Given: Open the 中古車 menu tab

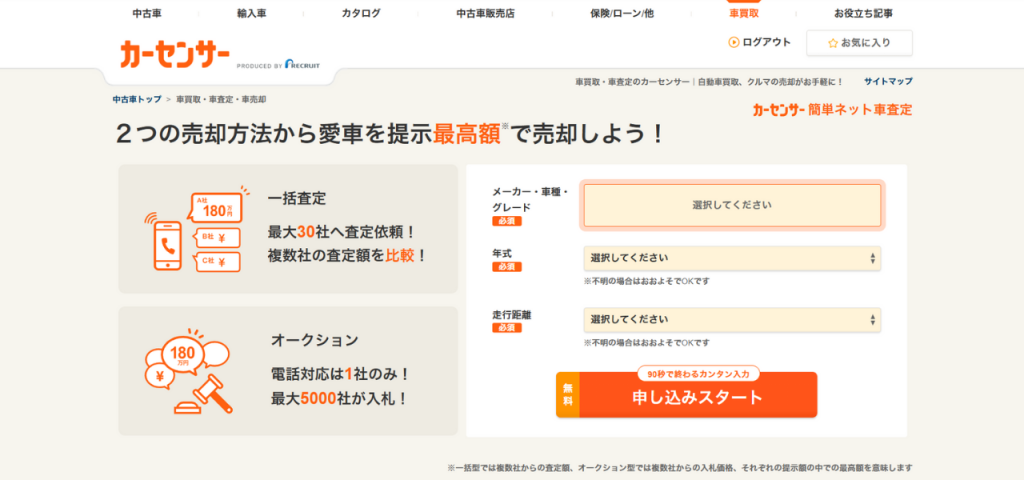Looking at the screenshot, I should click(148, 13).
